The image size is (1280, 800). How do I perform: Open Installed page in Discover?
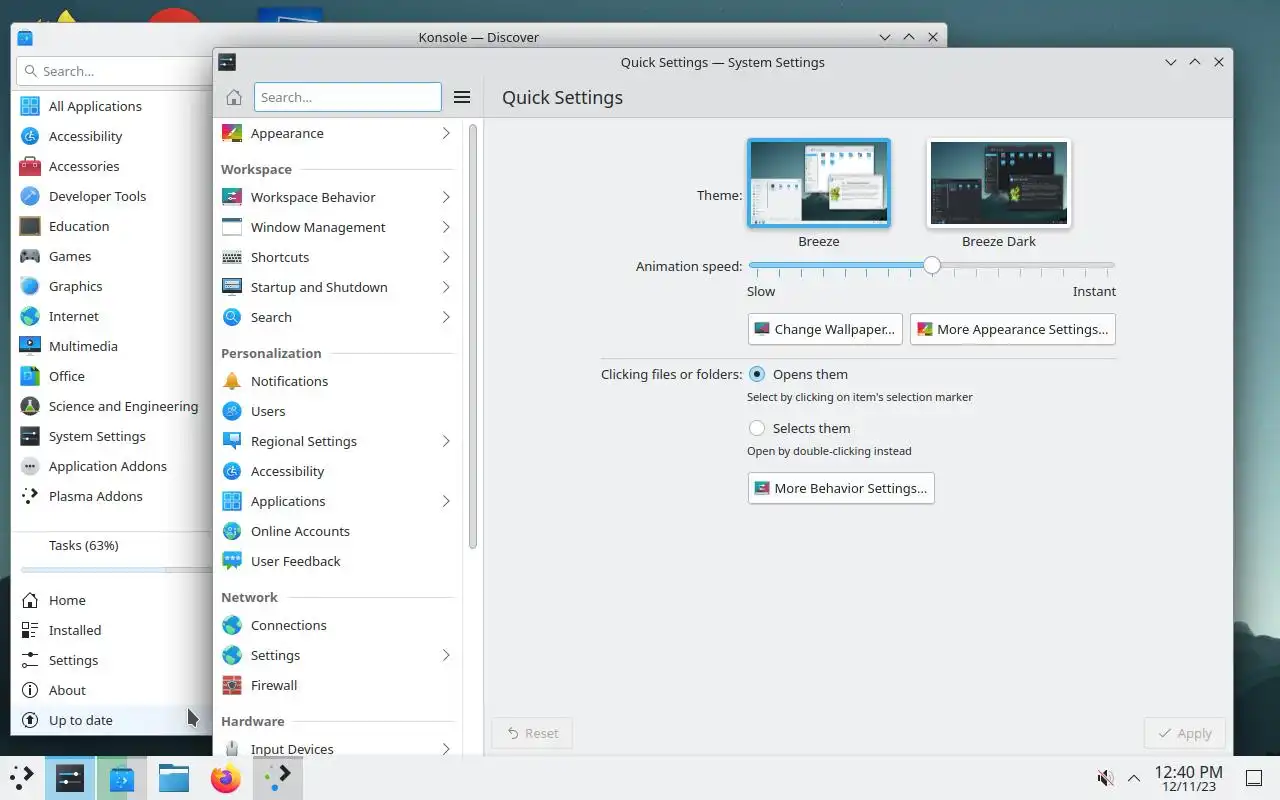point(112,630)
